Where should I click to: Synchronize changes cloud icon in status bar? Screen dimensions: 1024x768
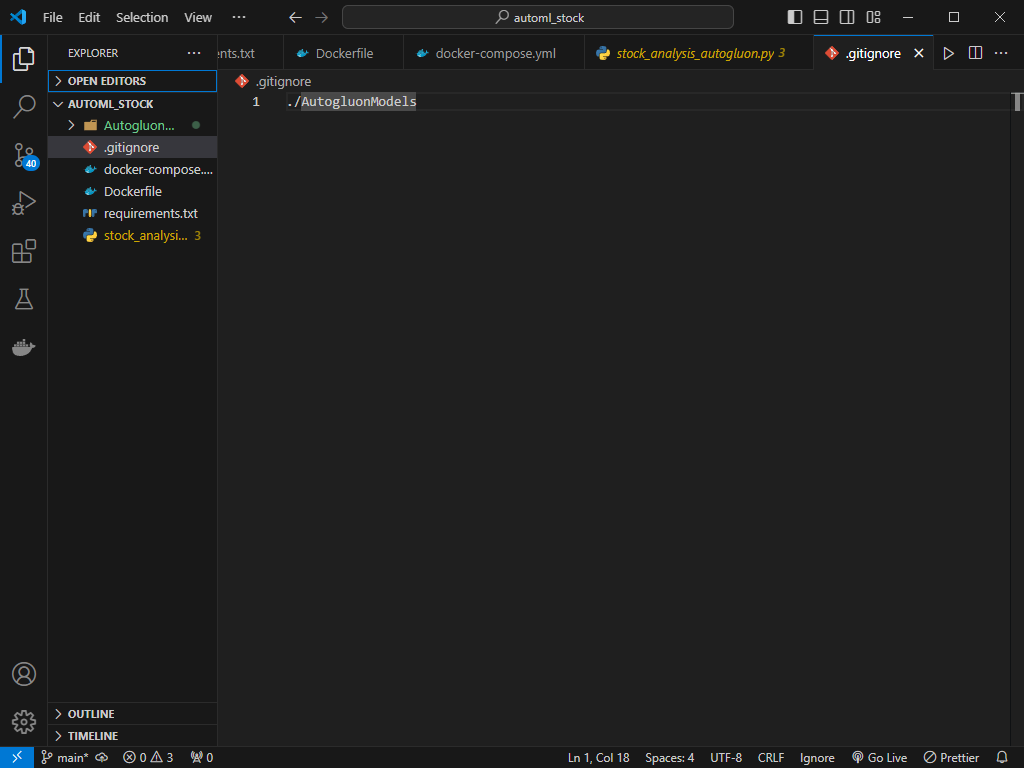point(102,758)
